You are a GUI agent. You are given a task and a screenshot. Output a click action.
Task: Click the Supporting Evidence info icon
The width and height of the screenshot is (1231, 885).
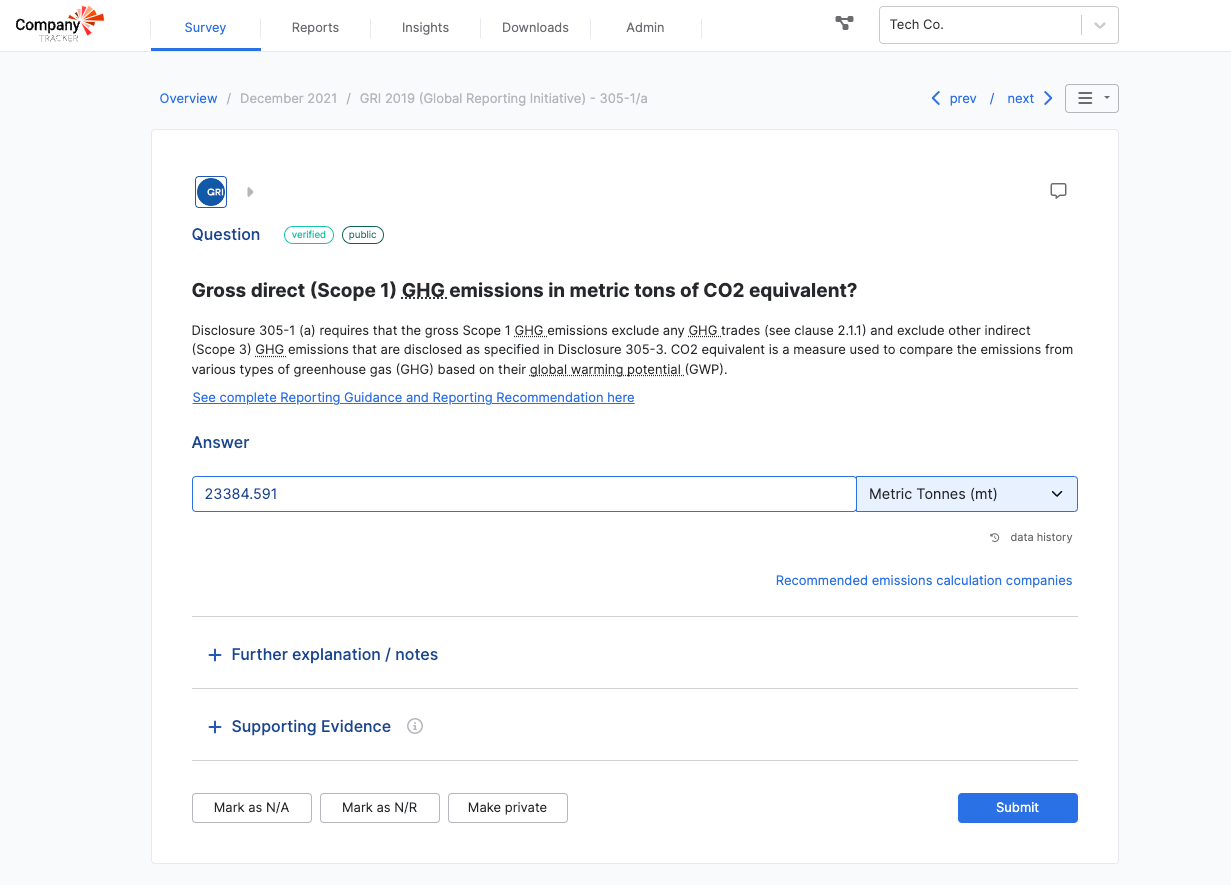[x=415, y=726]
